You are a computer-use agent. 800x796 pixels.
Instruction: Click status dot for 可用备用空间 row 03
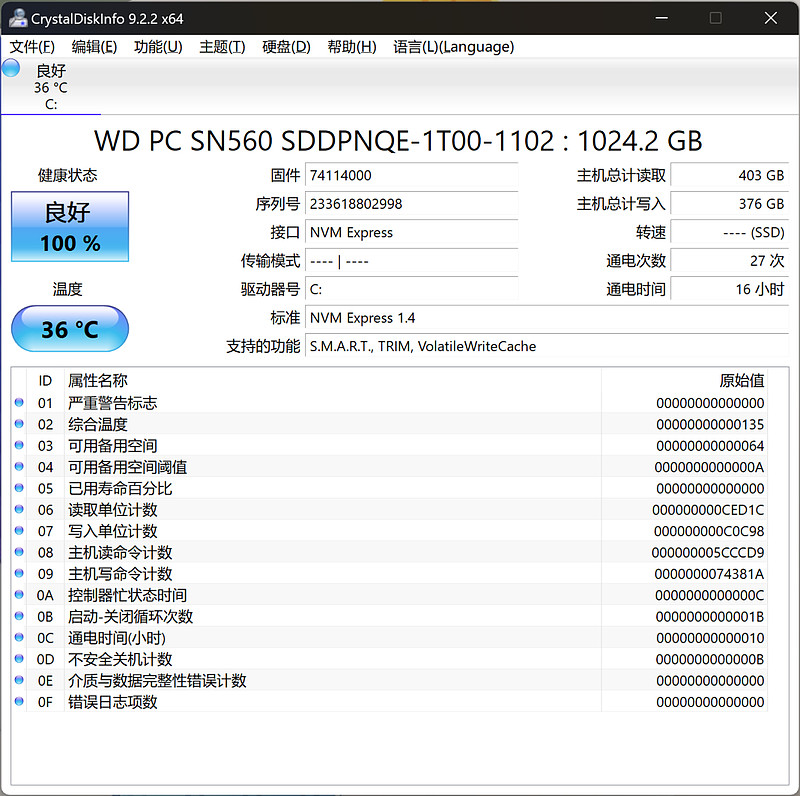click(19, 445)
